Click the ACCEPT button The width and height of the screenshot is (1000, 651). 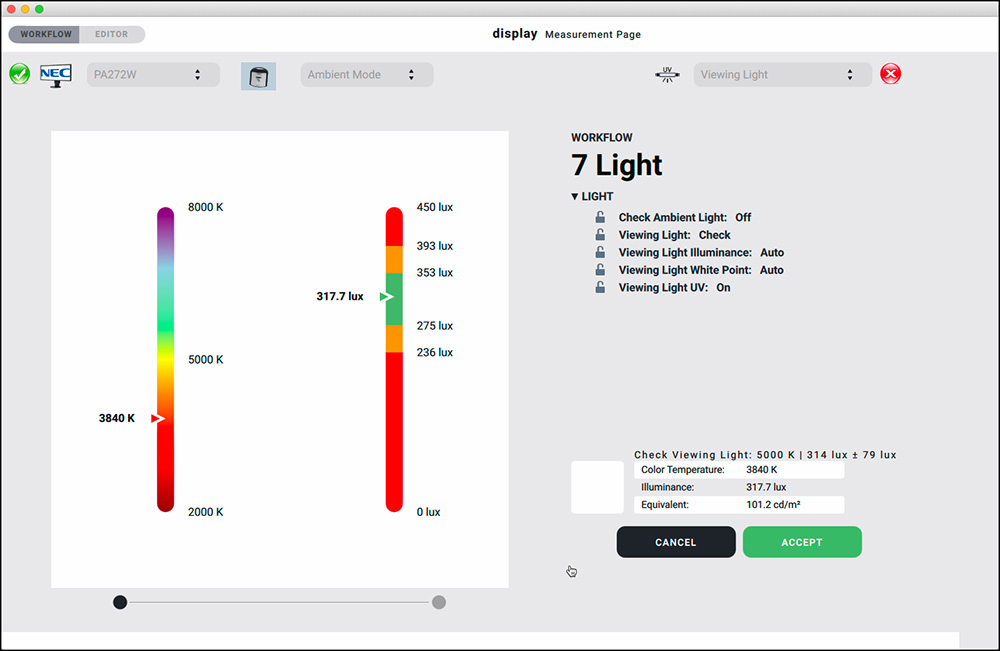tap(802, 542)
